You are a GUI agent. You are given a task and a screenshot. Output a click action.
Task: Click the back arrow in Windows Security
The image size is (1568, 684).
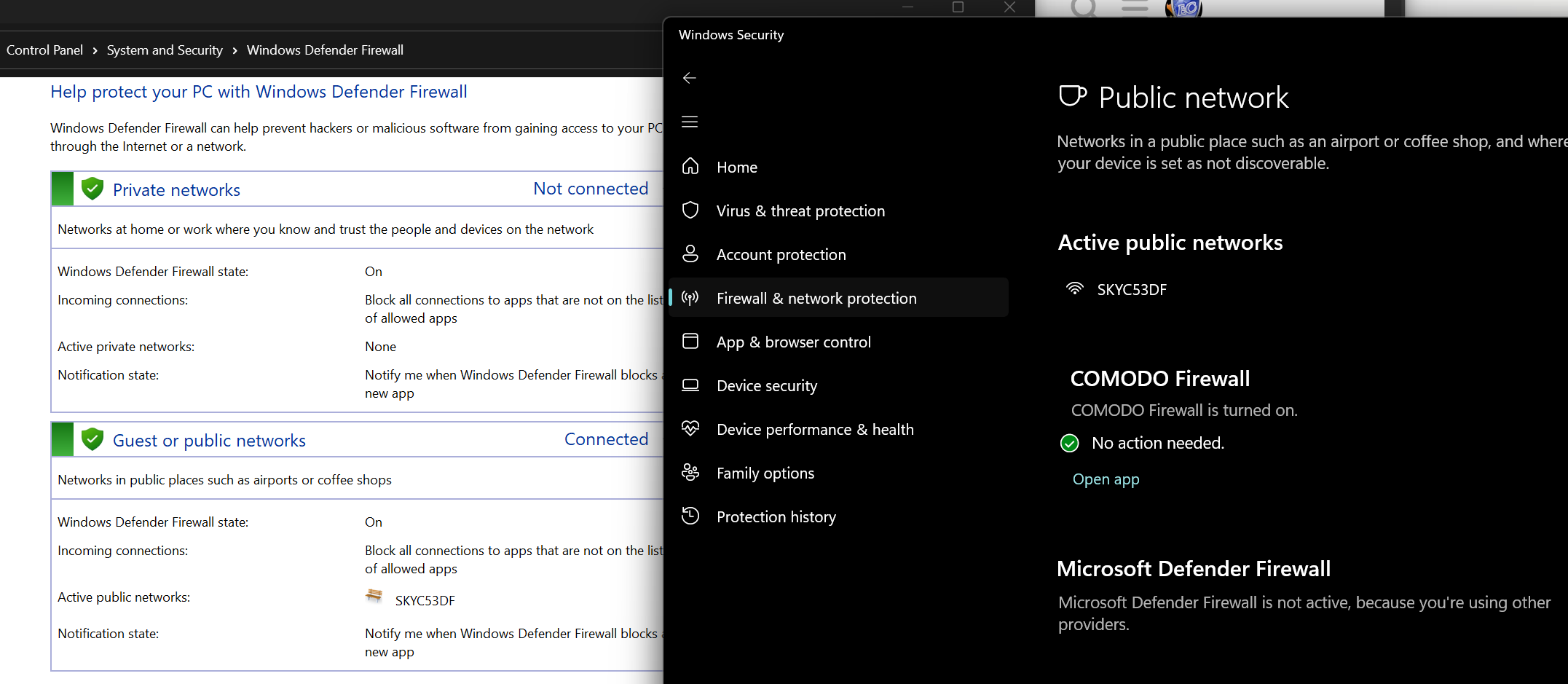(x=690, y=78)
